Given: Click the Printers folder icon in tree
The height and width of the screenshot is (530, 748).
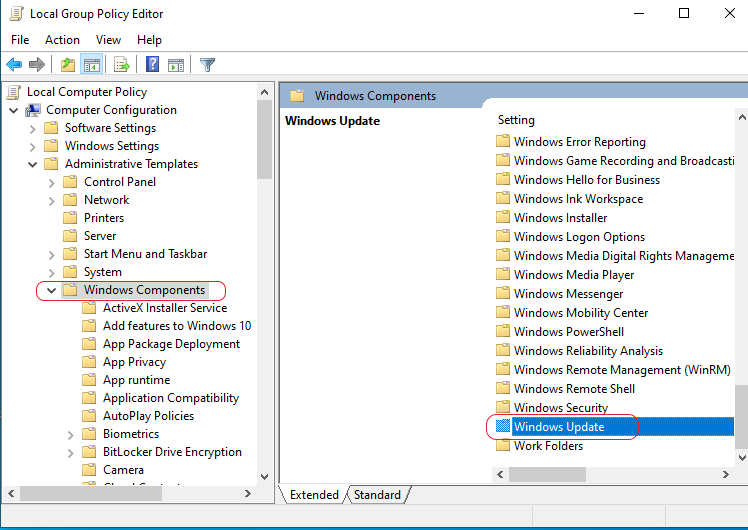Looking at the screenshot, I should click(70, 218).
